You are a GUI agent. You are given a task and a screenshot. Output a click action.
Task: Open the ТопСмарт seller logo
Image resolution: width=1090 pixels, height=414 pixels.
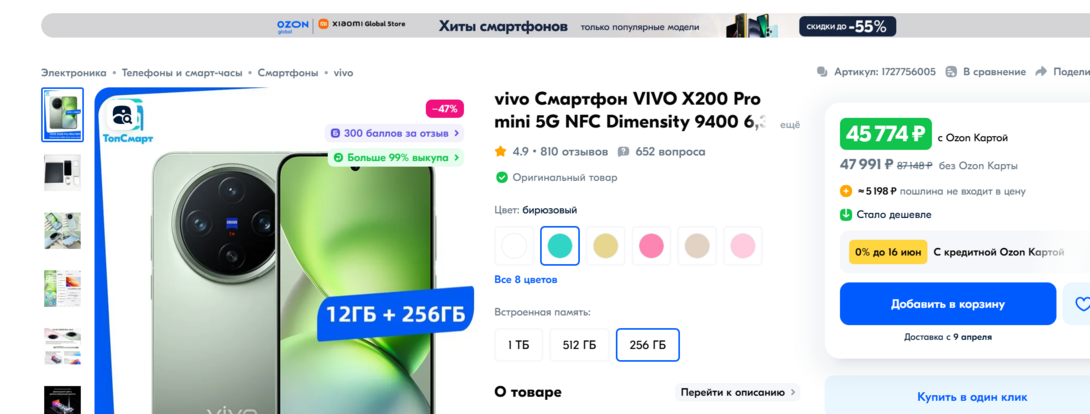(125, 121)
